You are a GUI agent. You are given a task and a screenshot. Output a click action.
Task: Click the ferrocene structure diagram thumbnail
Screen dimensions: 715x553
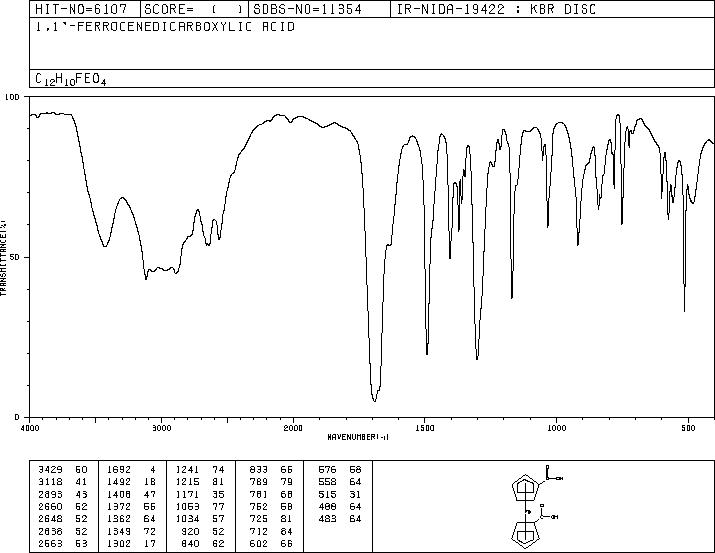[534, 506]
